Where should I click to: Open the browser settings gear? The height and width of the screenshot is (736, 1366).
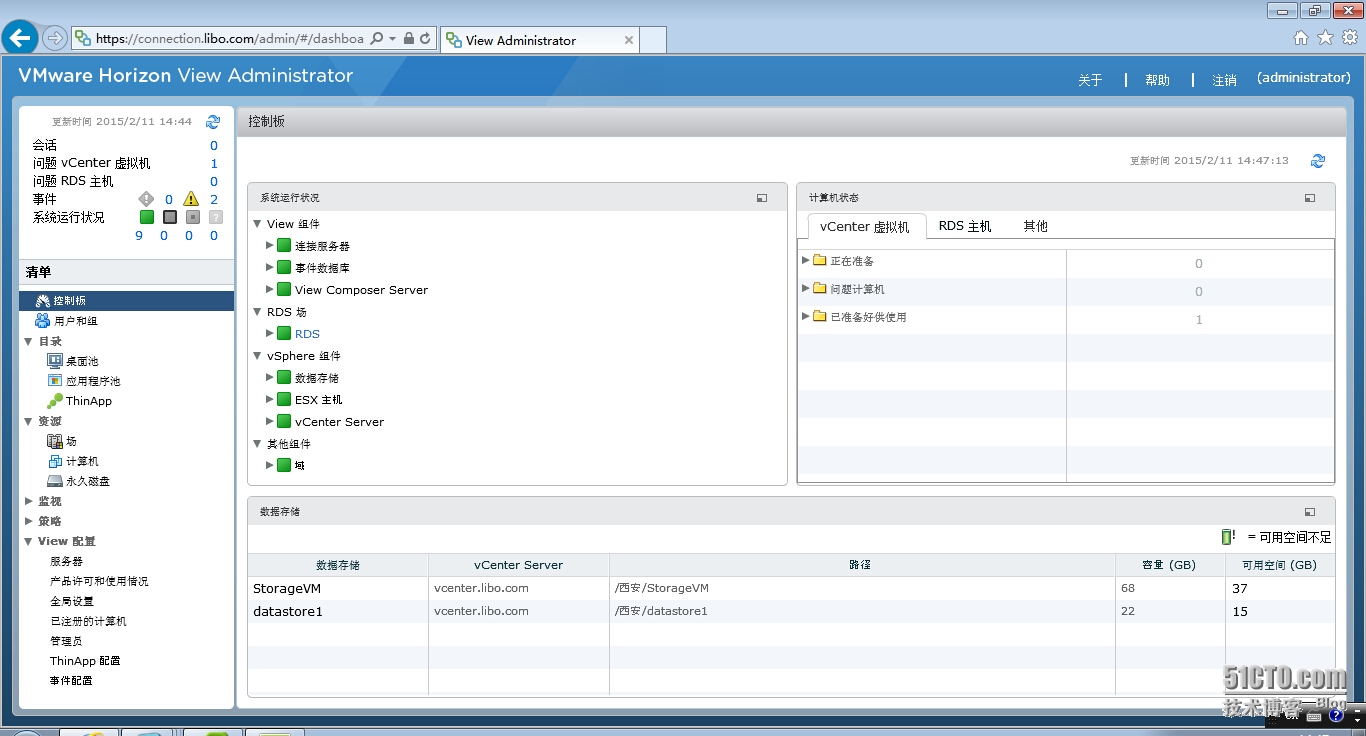pos(1350,38)
